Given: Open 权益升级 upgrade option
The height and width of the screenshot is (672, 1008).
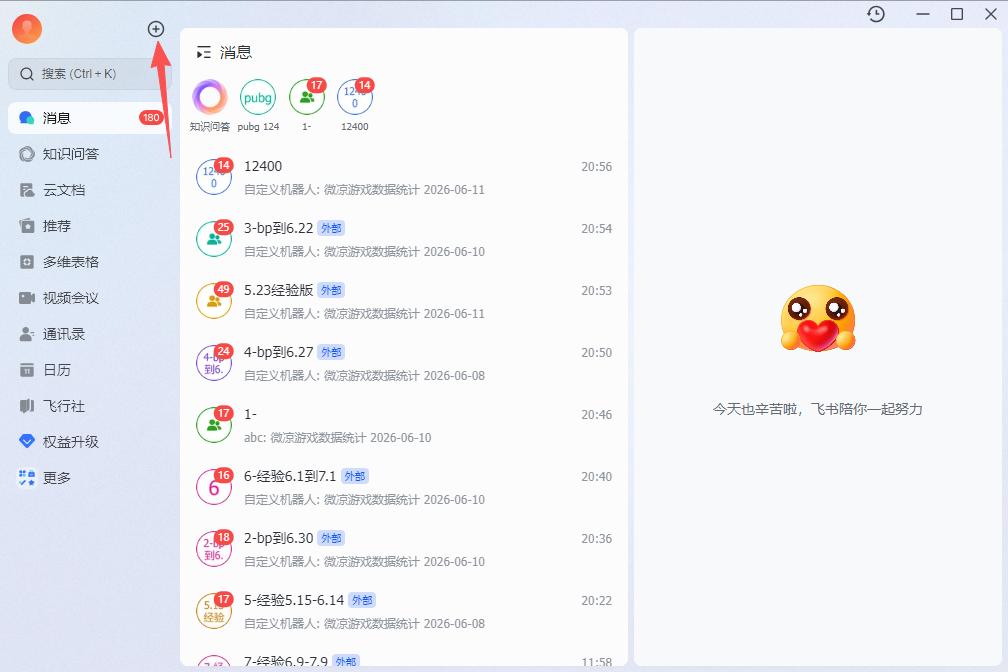Looking at the screenshot, I should point(89,442).
